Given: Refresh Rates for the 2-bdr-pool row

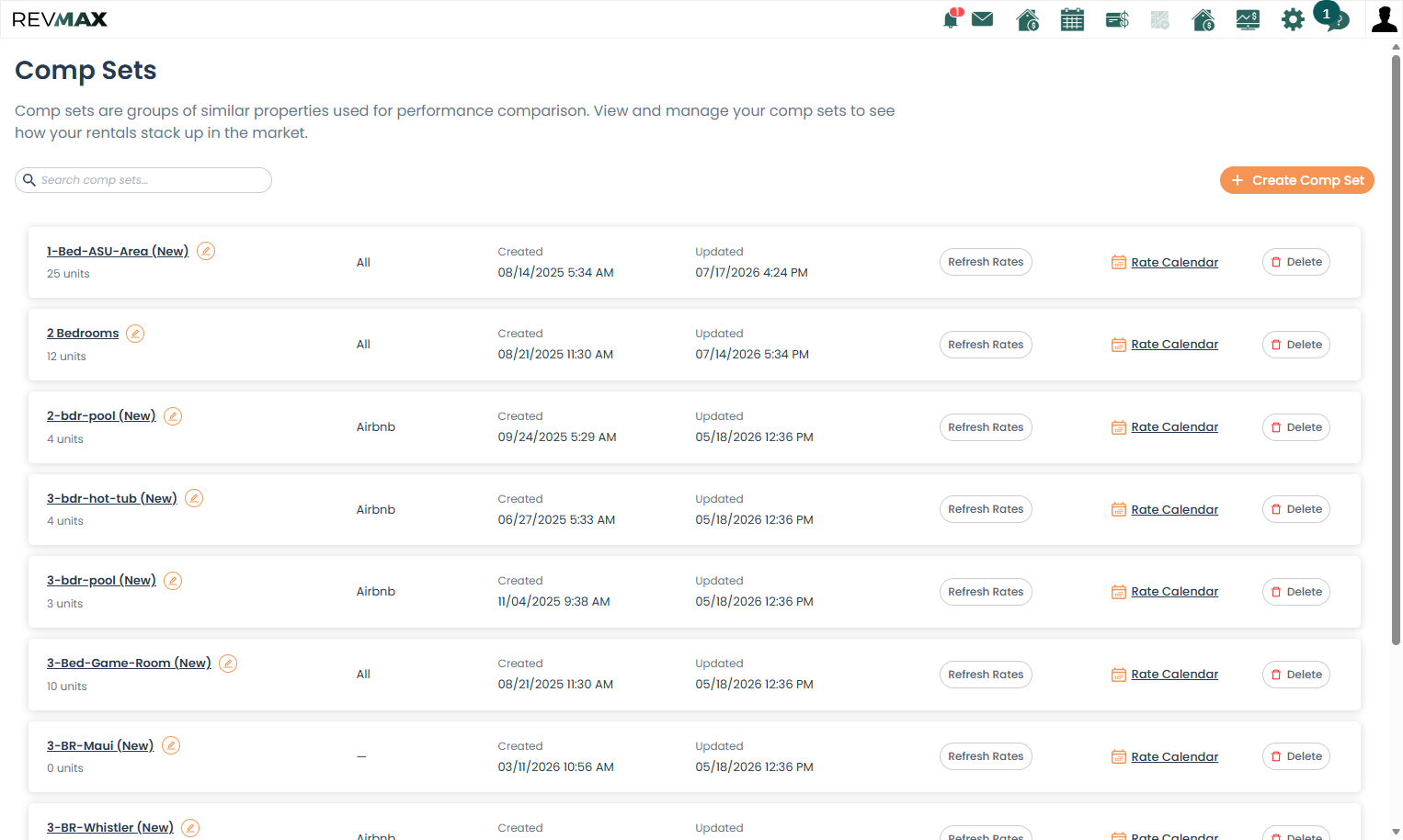Looking at the screenshot, I should [986, 427].
